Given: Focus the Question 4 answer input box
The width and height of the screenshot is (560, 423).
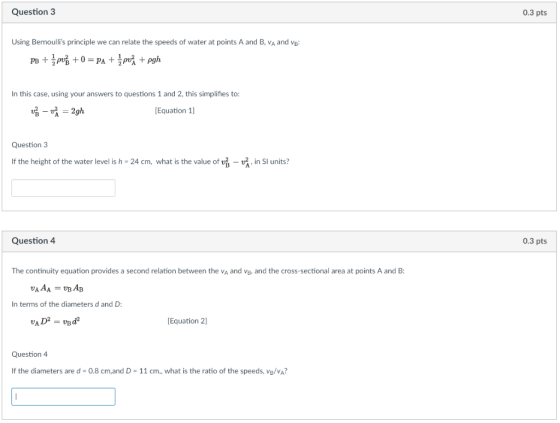Looking at the screenshot, I should (63, 397).
